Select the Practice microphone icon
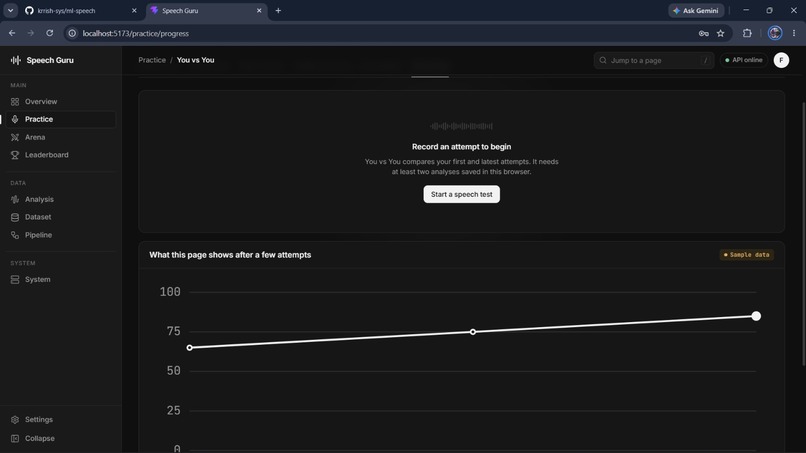 (15, 119)
